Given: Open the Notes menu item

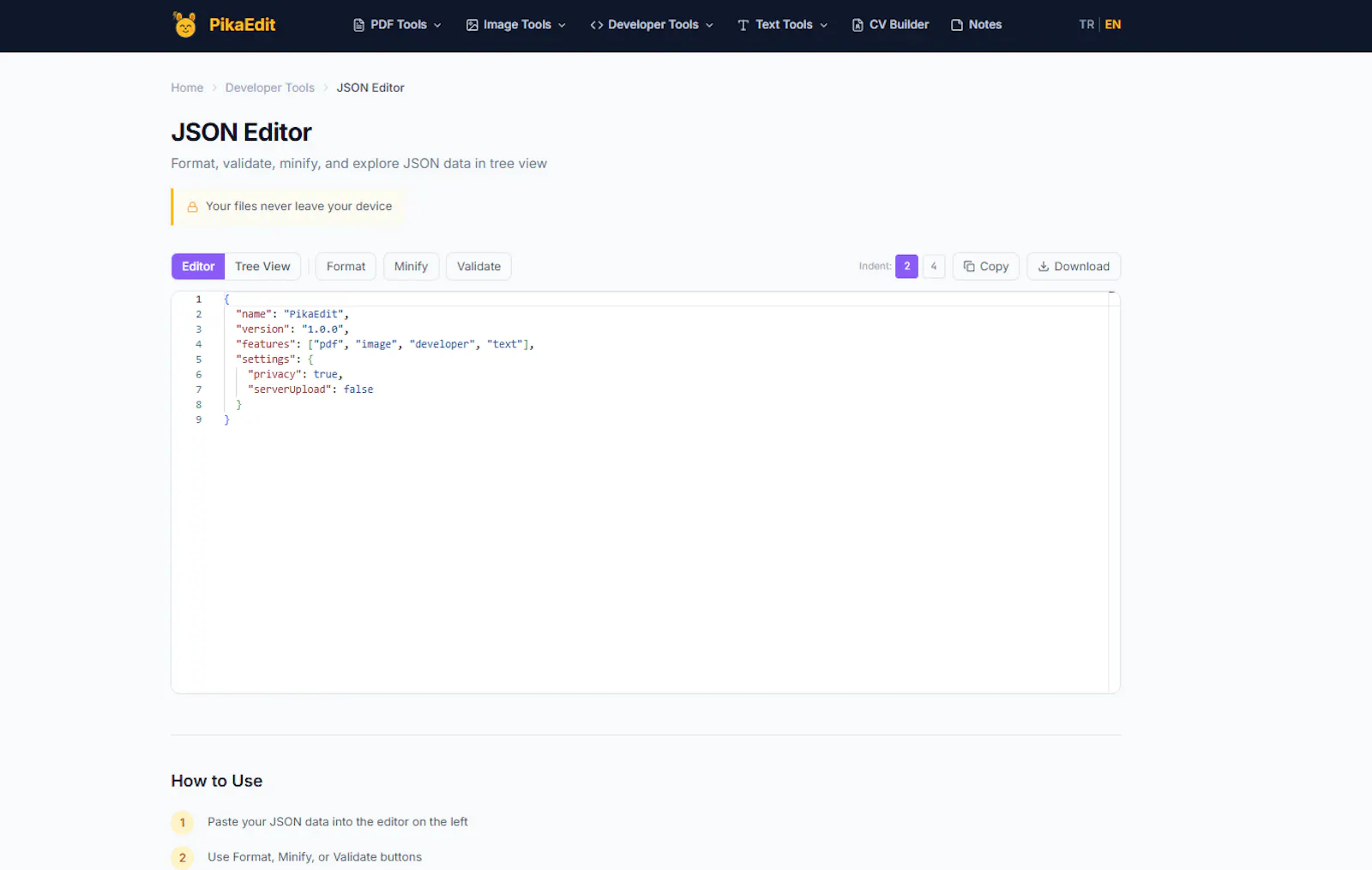Looking at the screenshot, I should pyautogui.click(x=977, y=25).
